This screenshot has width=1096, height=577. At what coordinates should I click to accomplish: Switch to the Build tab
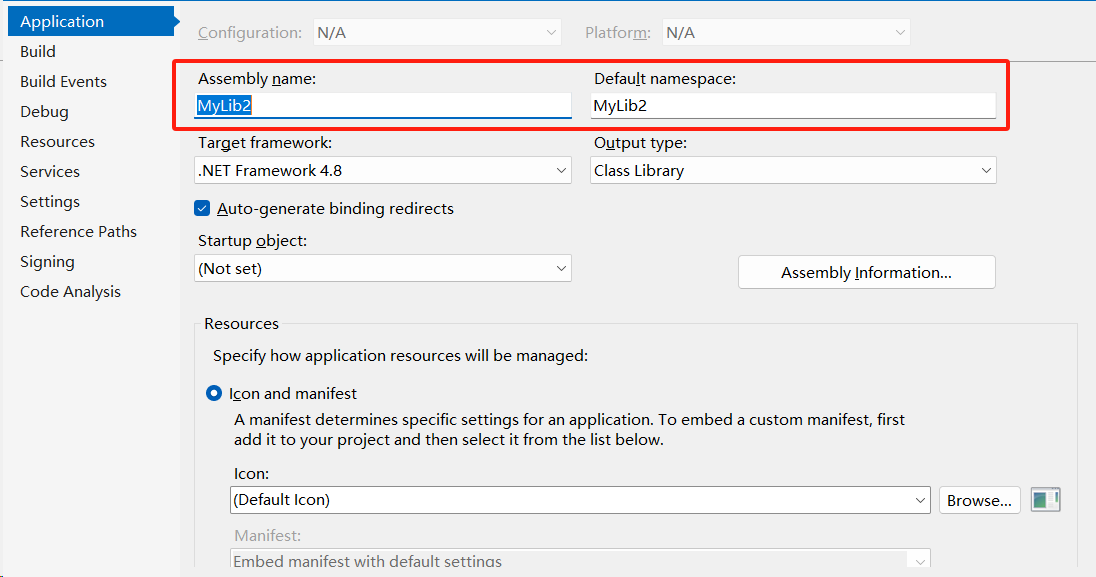(38, 52)
